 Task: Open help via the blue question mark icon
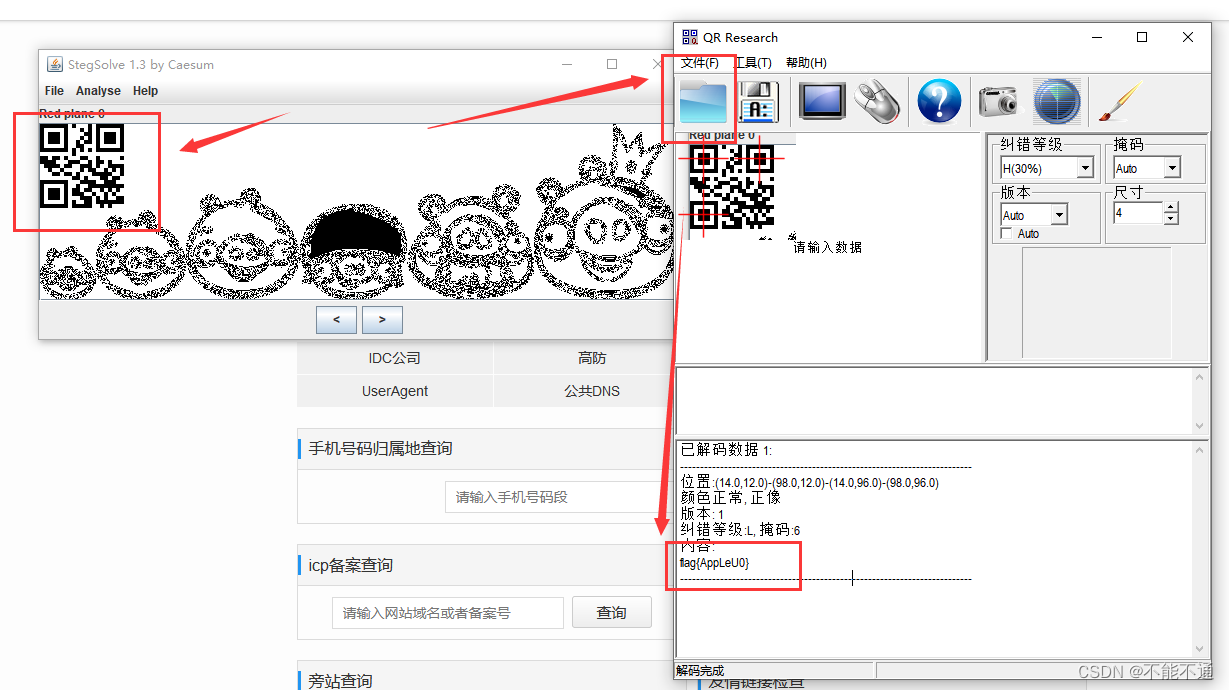[939, 102]
